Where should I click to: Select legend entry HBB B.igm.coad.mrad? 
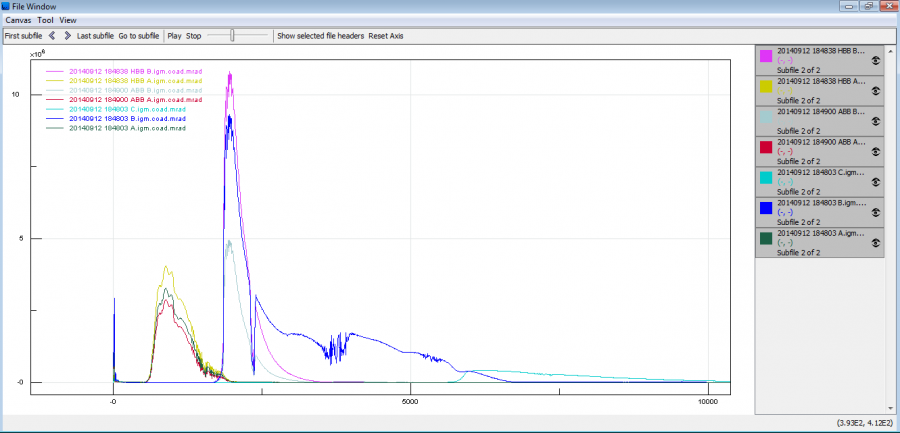point(135,71)
